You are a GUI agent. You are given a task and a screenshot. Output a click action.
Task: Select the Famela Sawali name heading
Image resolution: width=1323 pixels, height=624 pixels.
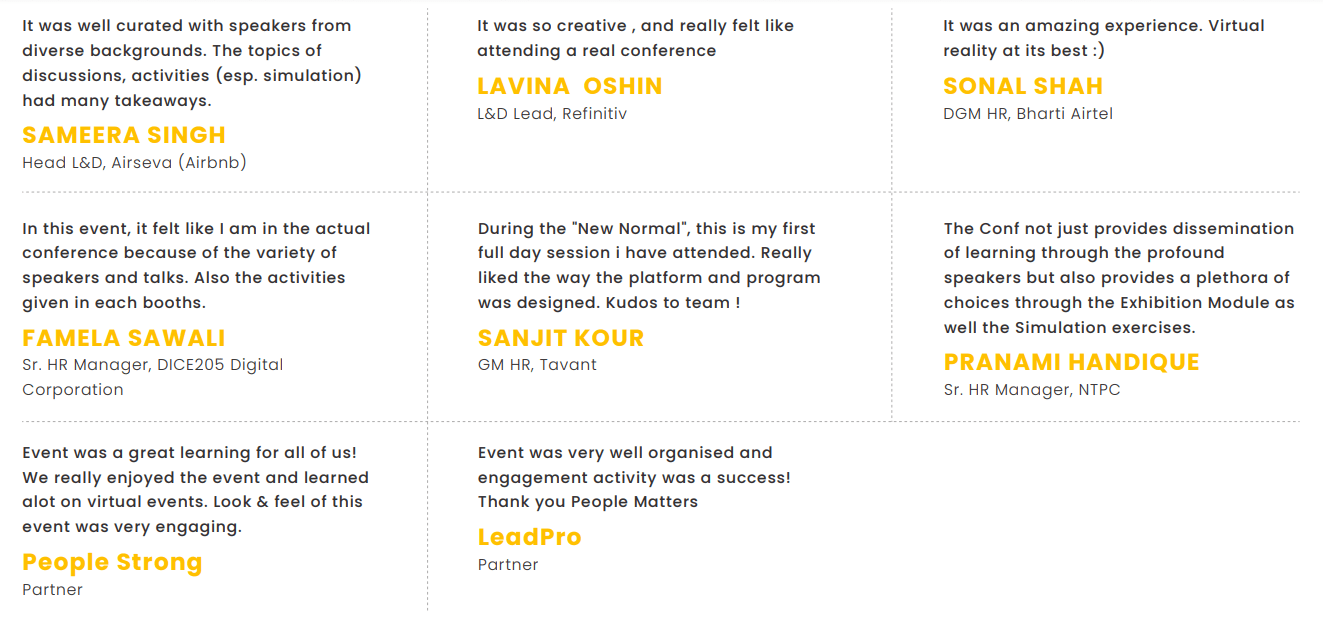[x=124, y=338]
